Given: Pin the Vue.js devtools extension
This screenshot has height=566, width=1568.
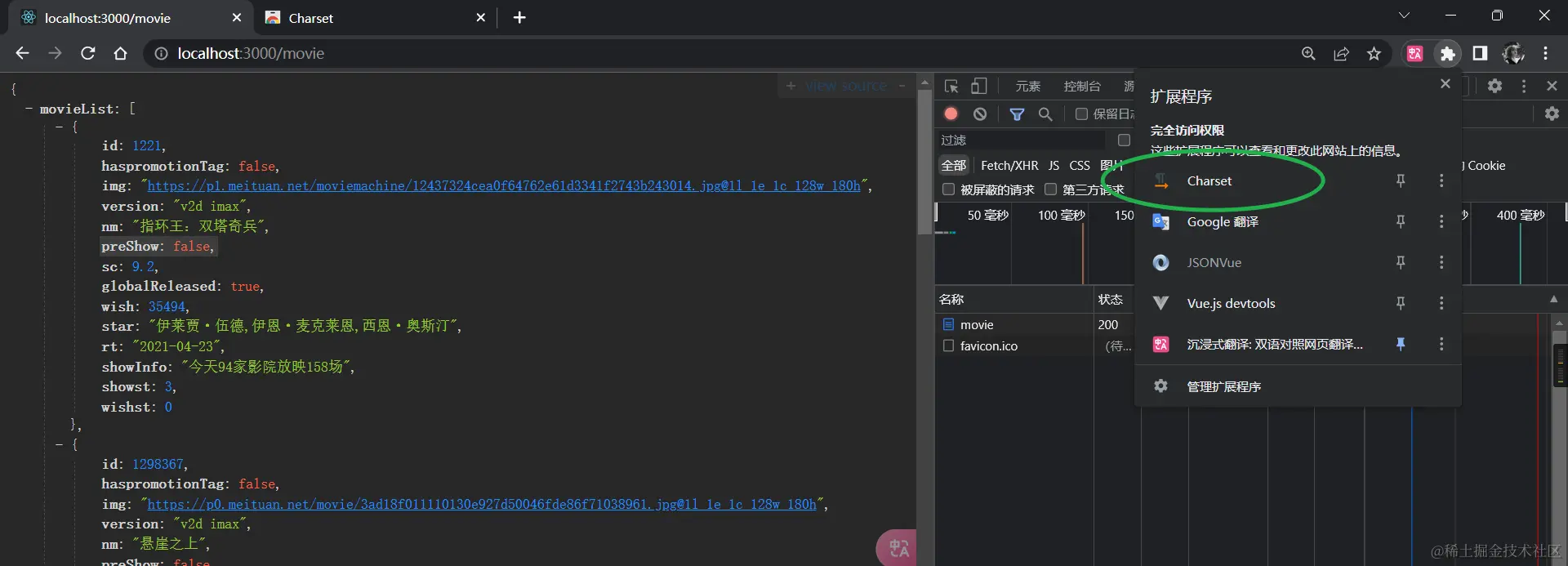Looking at the screenshot, I should (1401, 303).
